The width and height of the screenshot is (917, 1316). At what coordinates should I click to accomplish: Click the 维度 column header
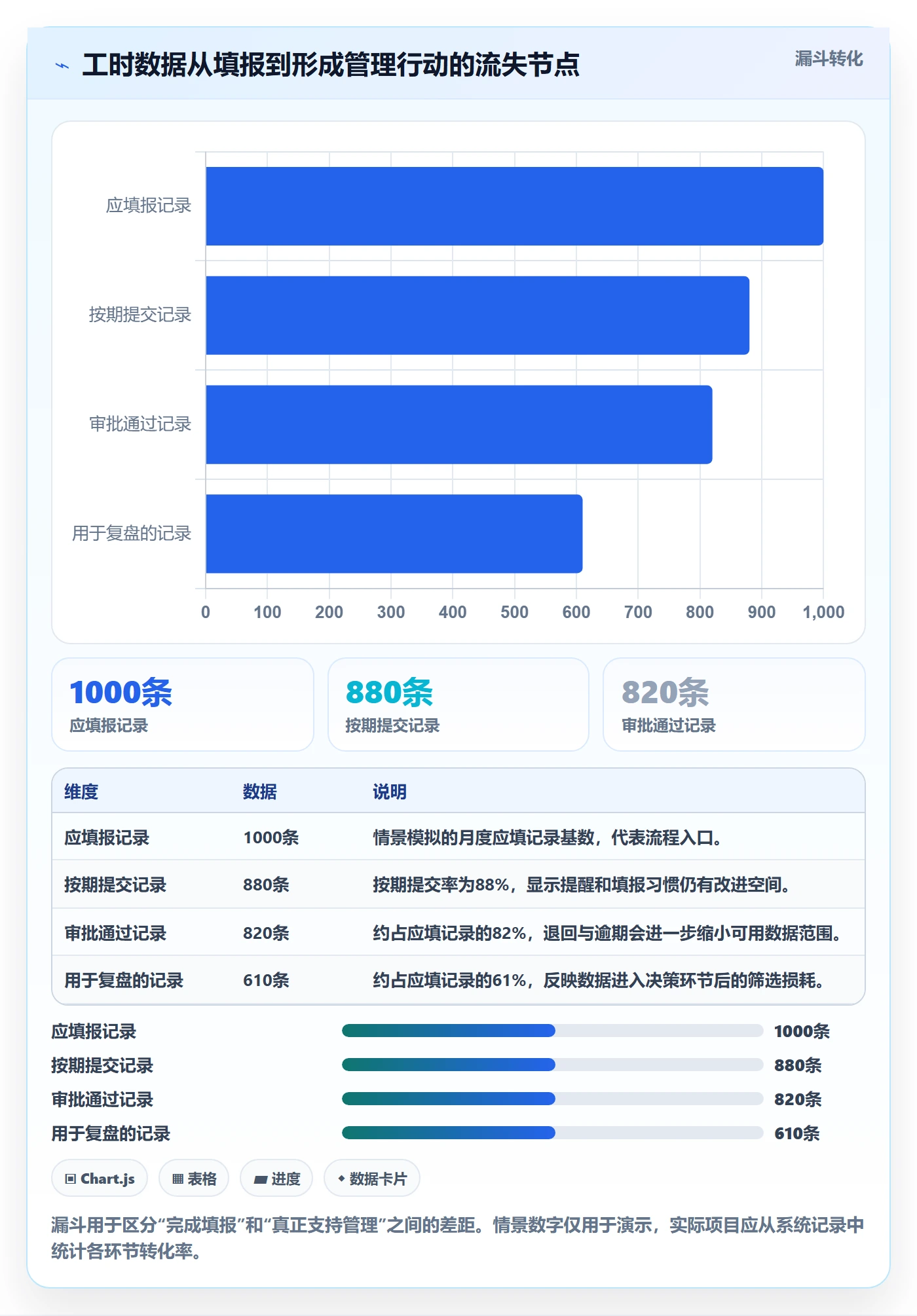(81, 792)
